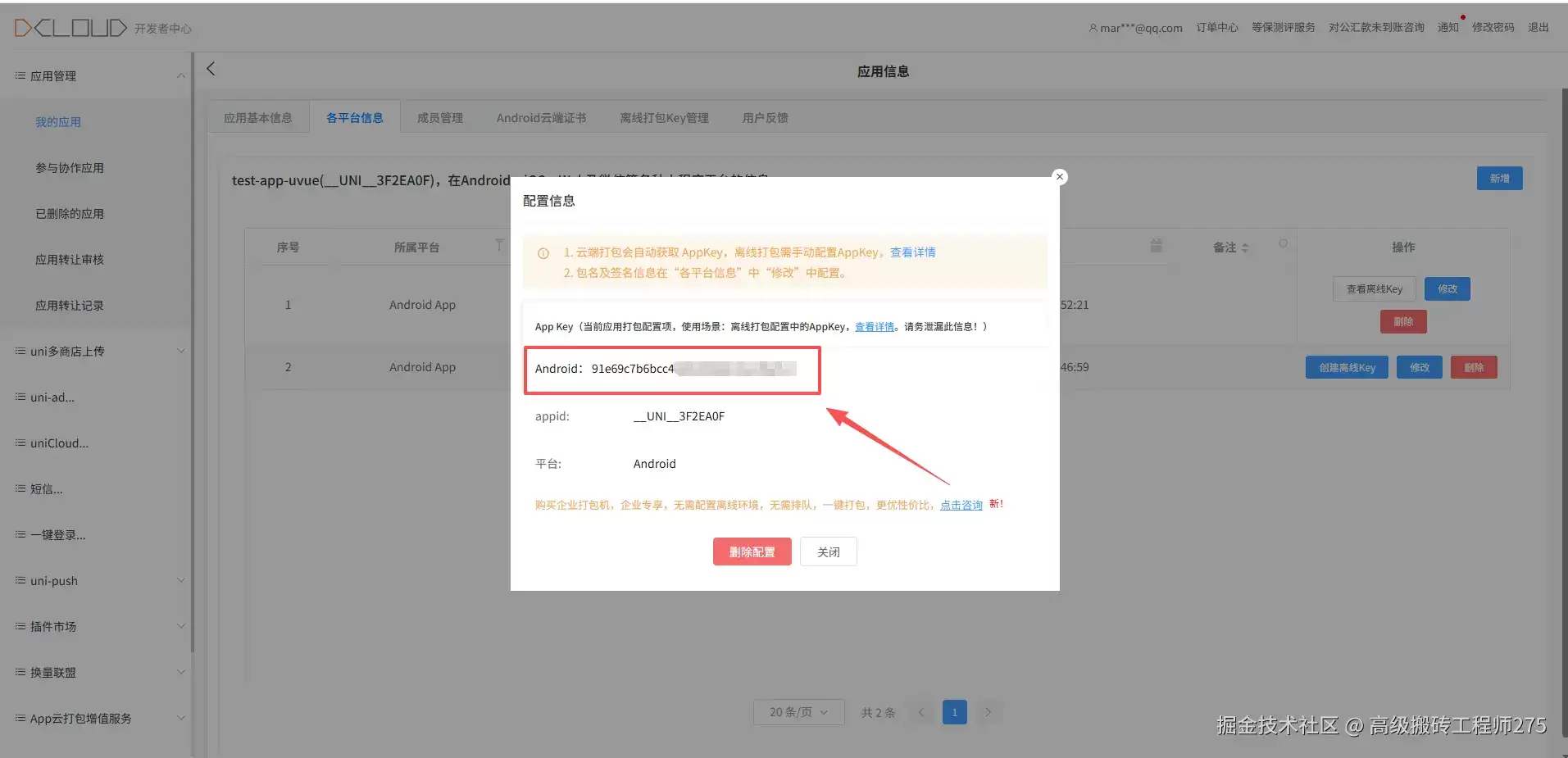Screen dimensions: 1568x758
Task: Close the 配置信息 dialog with the X icon
Action: [x=1059, y=177]
